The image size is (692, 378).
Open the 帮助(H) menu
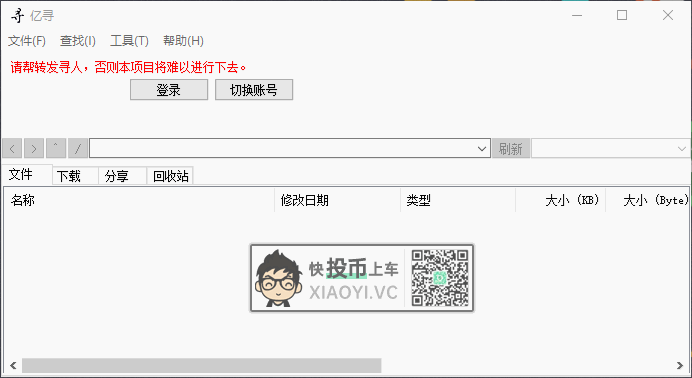coord(183,41)
